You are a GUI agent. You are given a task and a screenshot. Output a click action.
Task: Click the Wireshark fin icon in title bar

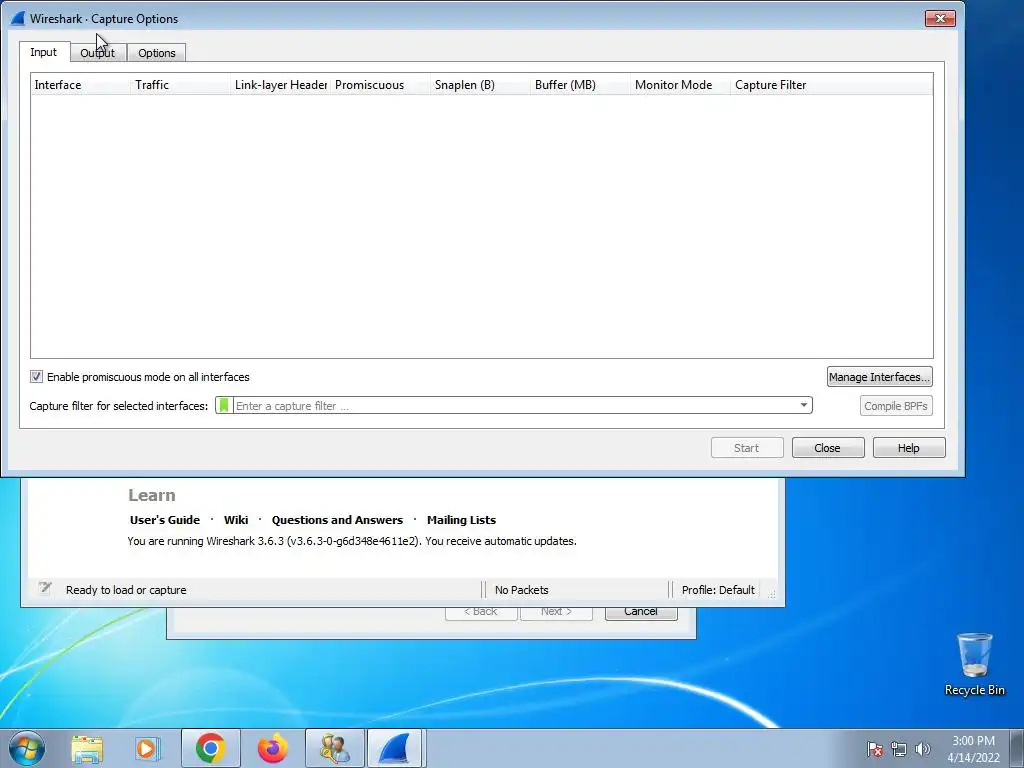click(x=18, y=18)
